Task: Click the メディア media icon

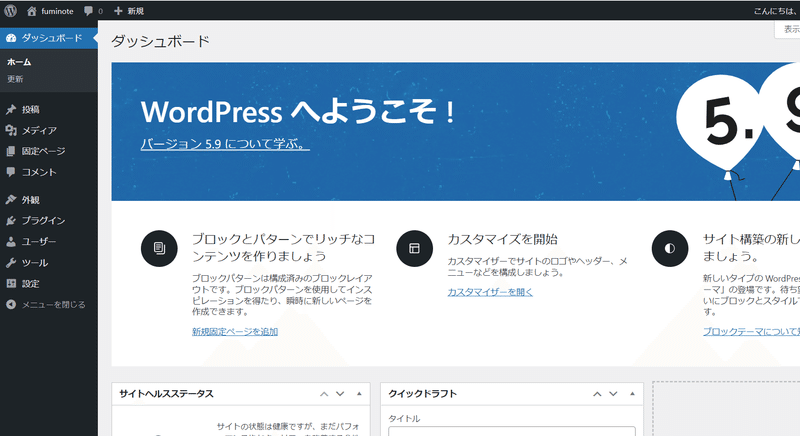Action: click(11, 130)
